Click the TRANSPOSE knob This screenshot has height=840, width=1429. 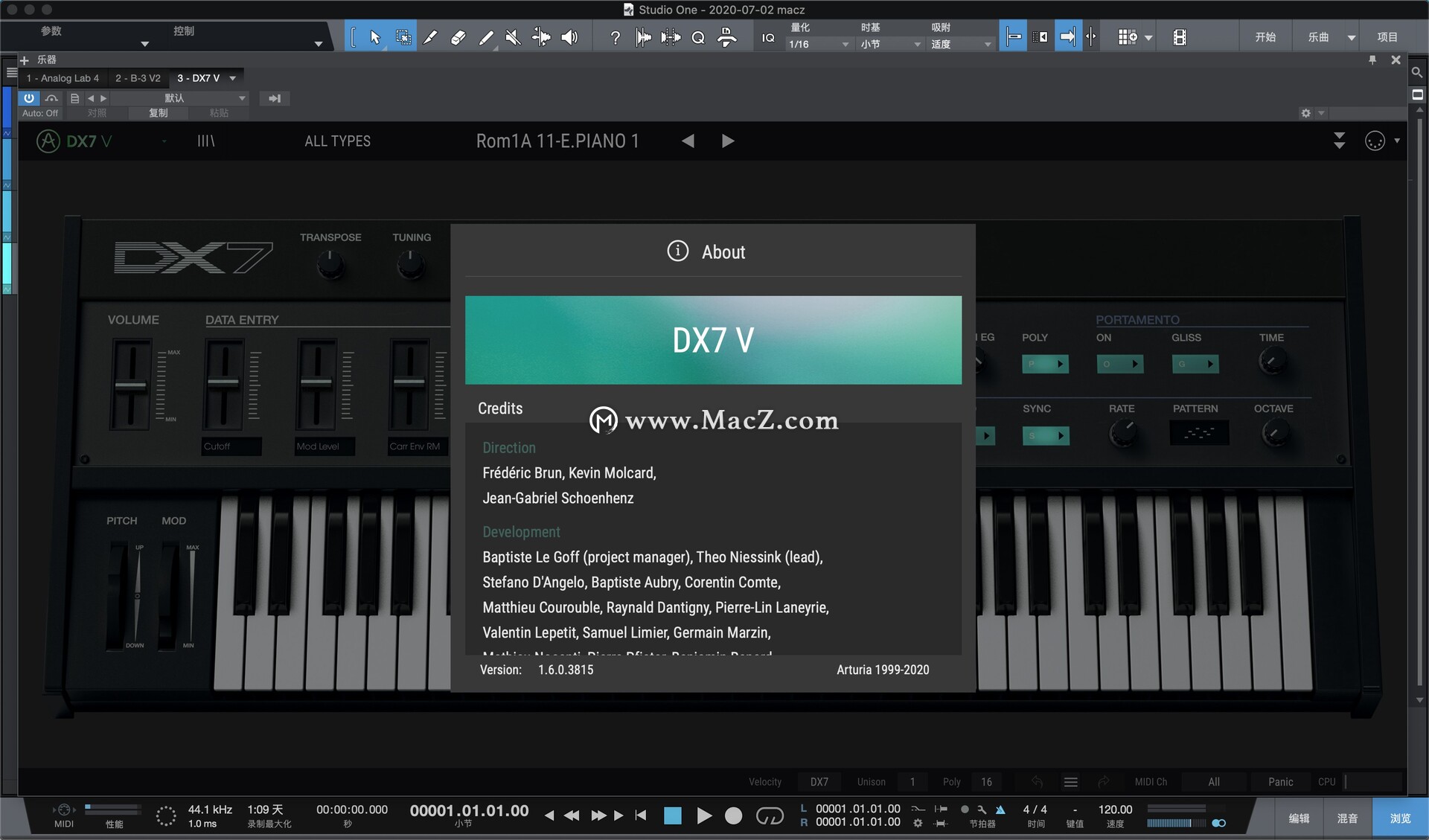click(x=330, y=263)
